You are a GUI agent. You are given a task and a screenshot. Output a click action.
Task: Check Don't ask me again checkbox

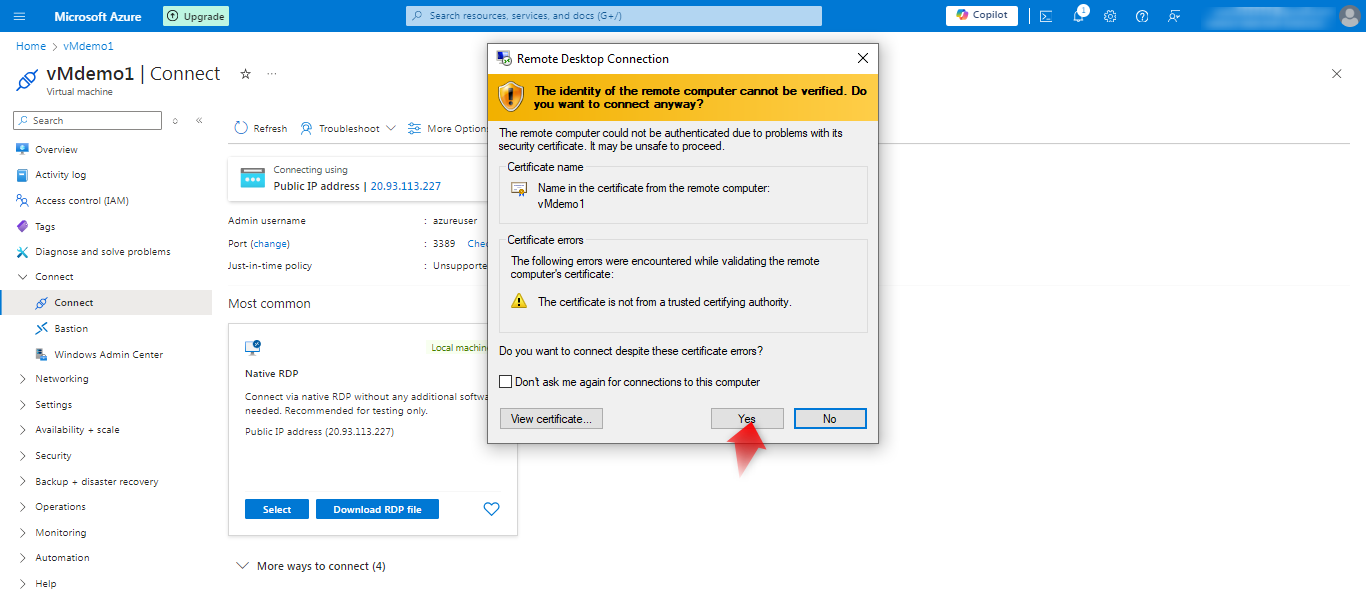pyautogui.click(x=505, y=382)
